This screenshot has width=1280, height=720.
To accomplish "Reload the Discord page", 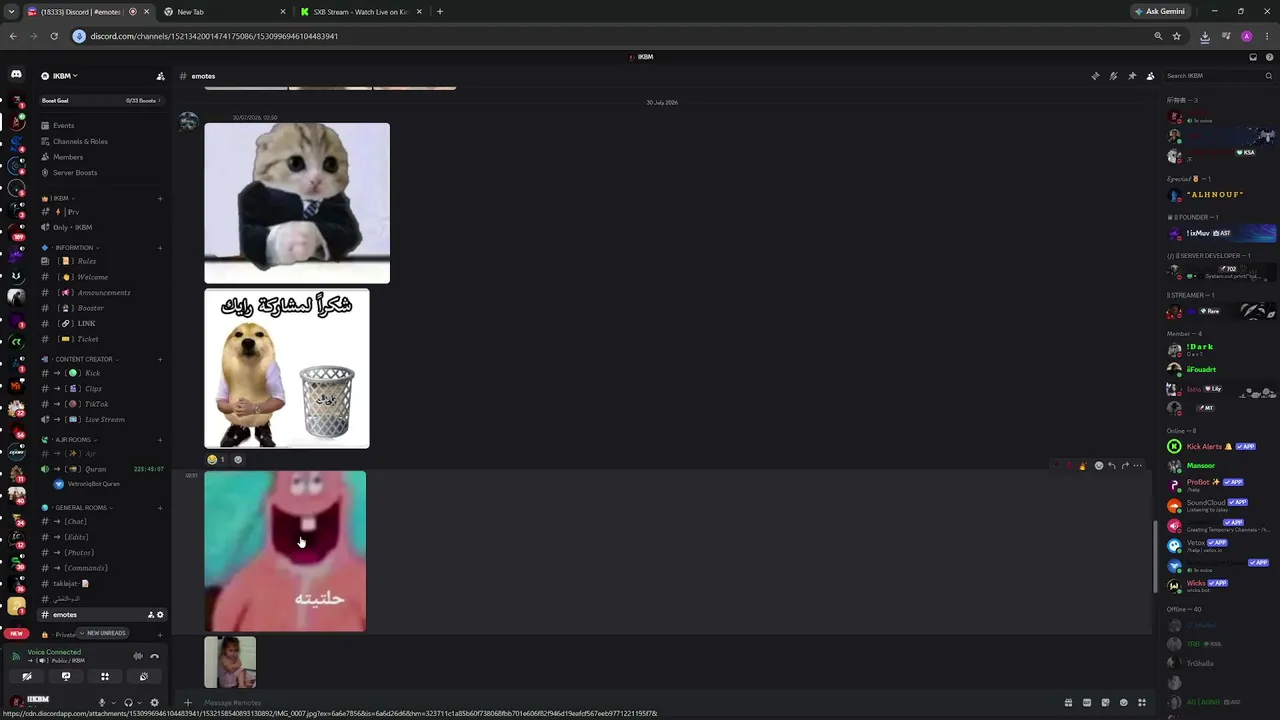I will (x=54, y=36).
